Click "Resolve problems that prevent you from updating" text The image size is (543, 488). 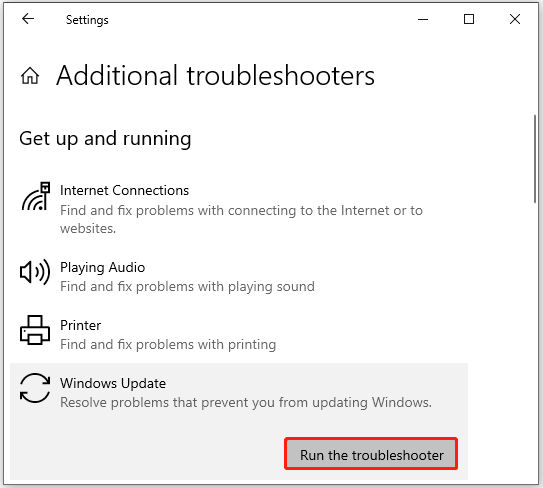pyautogui.click(x=214, y=403)
